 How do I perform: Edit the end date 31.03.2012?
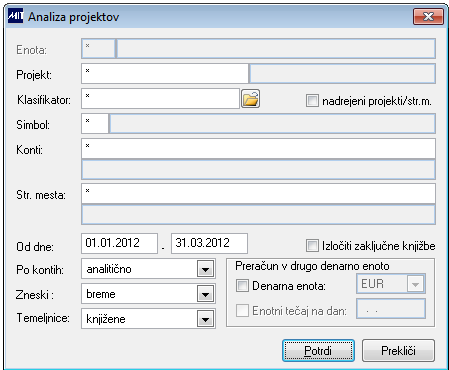[209, 243]
